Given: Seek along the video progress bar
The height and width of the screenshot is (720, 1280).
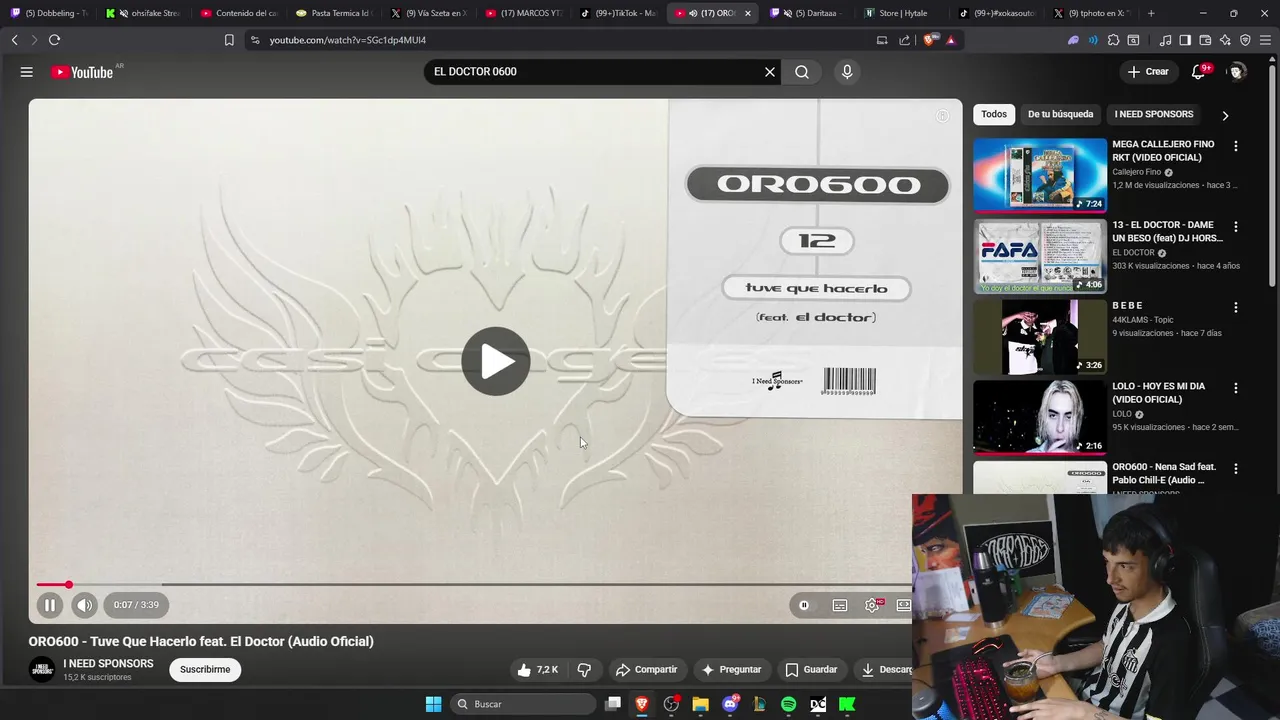Looking at the screenshot, I should pos(474,585).
